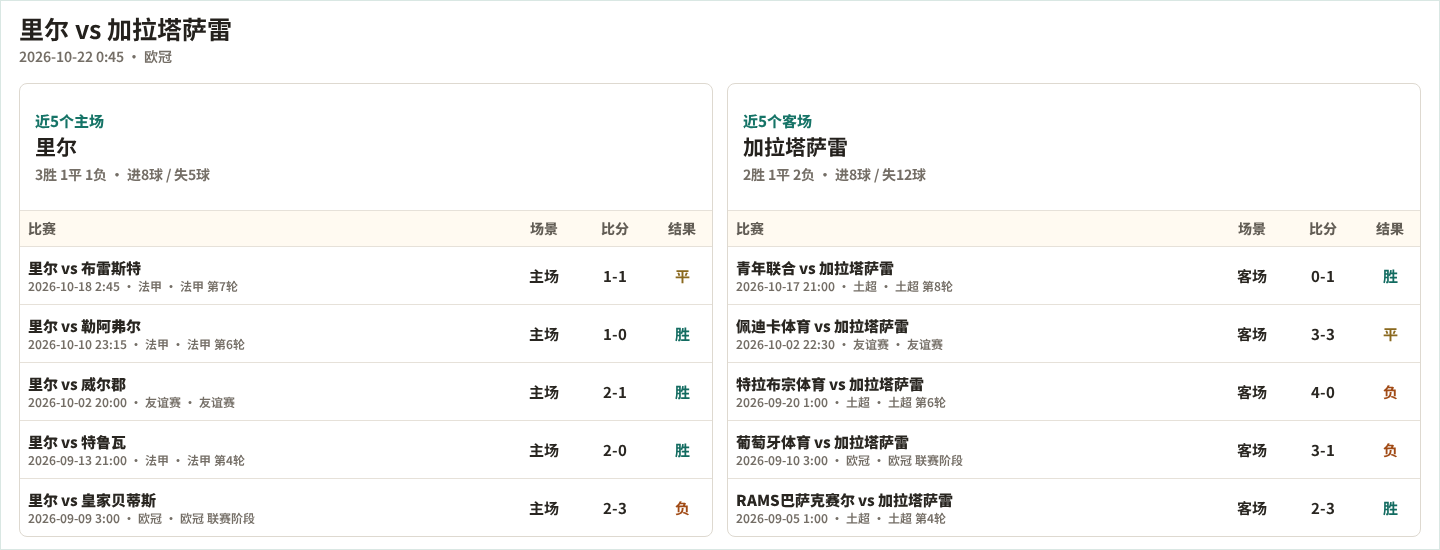
Task: Select the 特拉布宗体育 vs 加拉塔萨雷 match
Action: (x=1074, y=392)
